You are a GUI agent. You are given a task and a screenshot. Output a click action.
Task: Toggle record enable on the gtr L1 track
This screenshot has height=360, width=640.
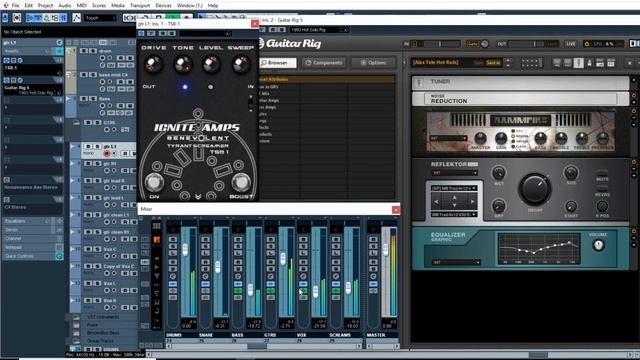click(107, 153)
